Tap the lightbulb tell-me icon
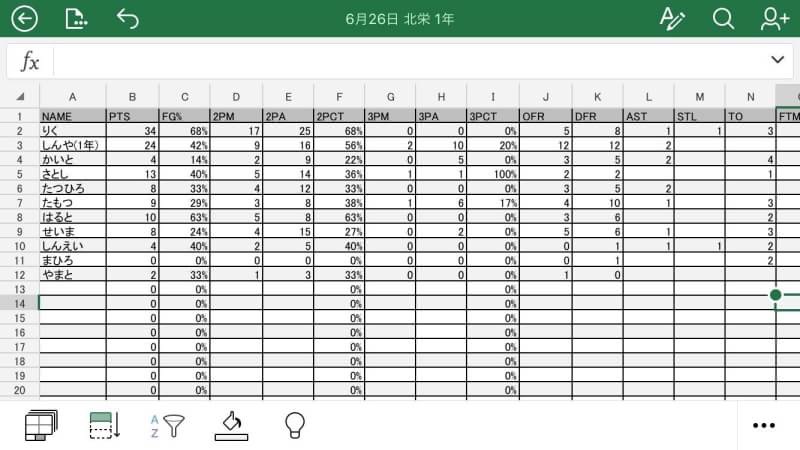The height and width of the screenshot is (450, 800). 294,425
